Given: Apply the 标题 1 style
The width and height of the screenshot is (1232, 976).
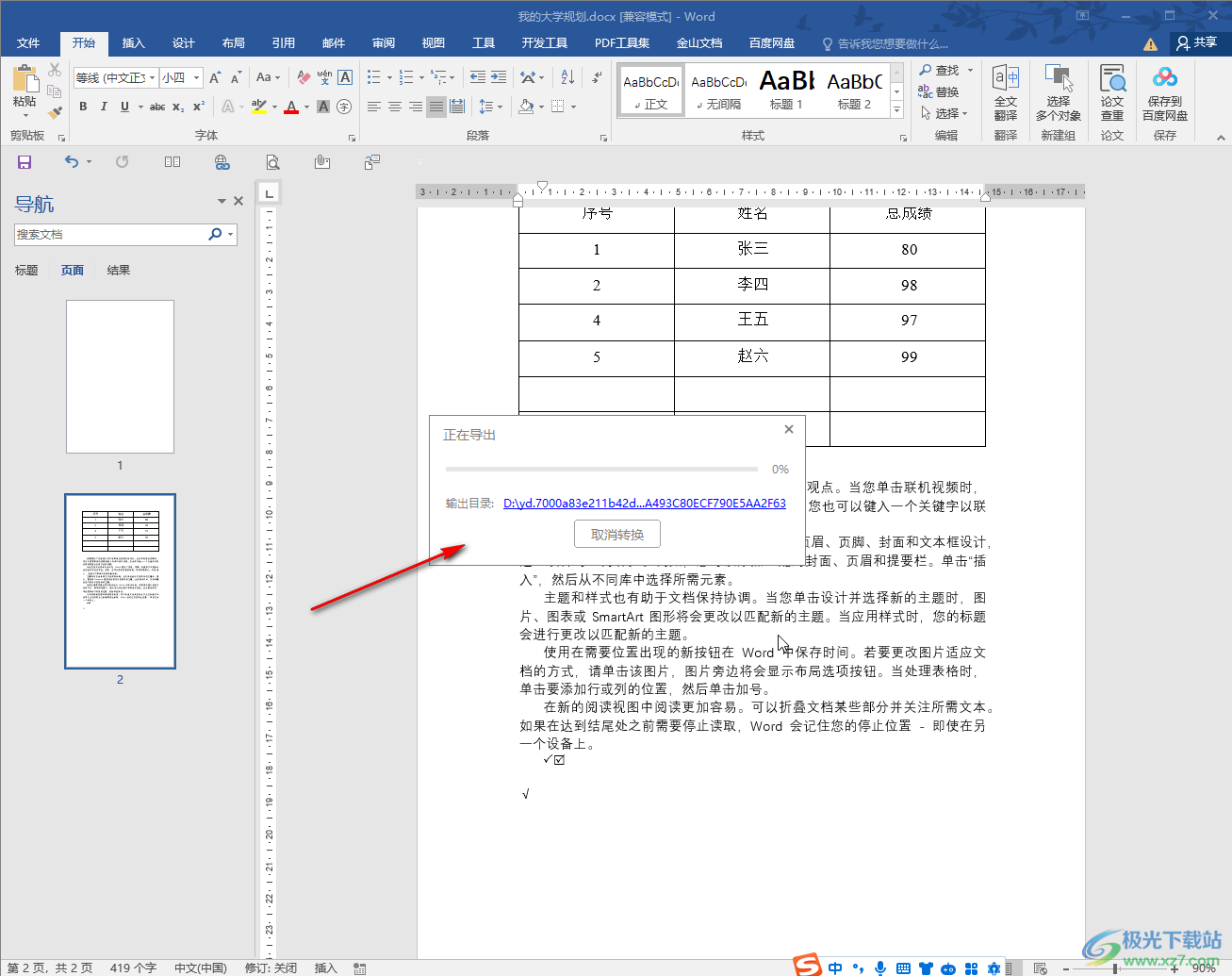Looking at the screenshot, I should (x=787, y=91).
